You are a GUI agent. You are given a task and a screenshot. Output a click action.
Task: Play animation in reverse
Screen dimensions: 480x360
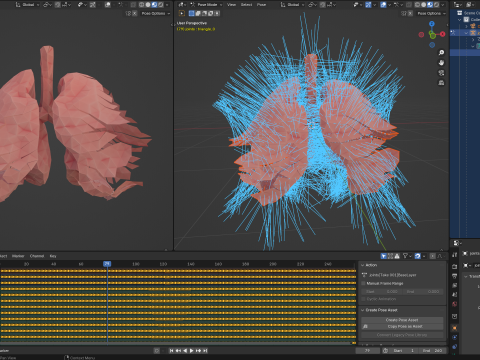click(185, 351)
